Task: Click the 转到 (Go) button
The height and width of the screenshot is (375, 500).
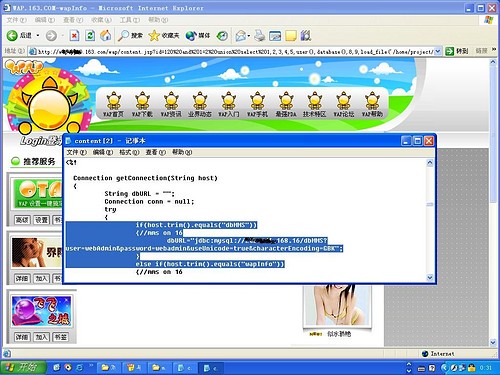Action: (x=457, y=51)
